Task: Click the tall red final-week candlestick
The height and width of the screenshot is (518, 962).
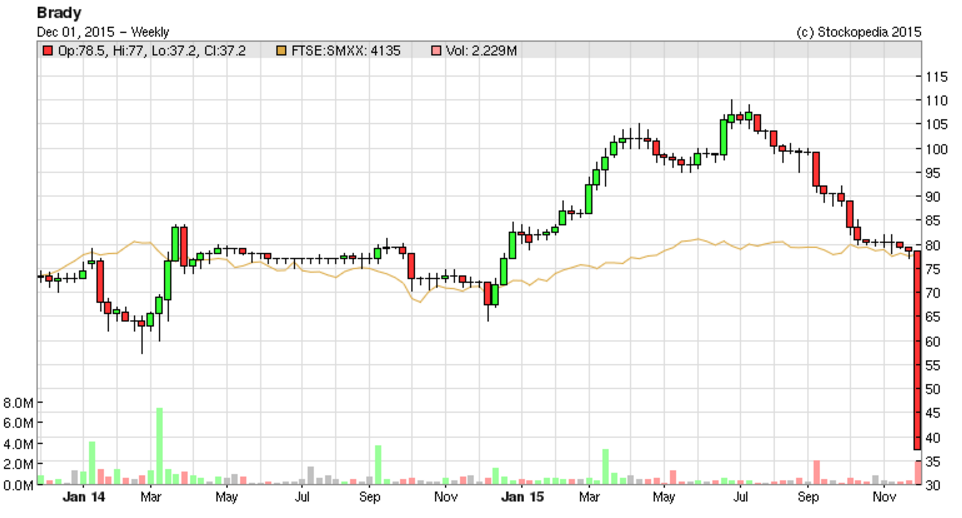Action: [x=918, y=350]
